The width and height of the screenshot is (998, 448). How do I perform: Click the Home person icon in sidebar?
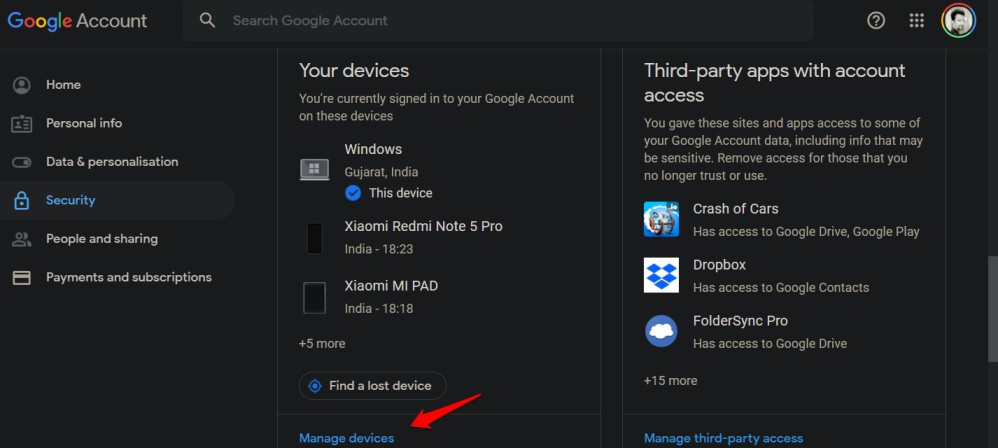click(x=22, y=85)
